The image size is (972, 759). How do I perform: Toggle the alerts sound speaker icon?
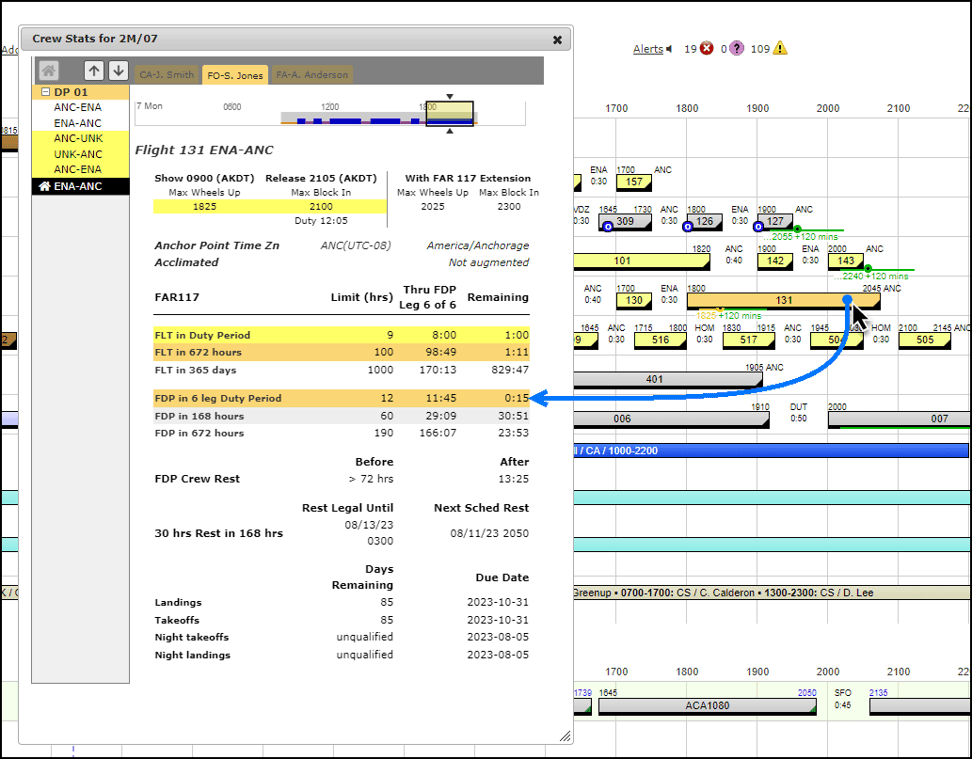pos(670,48)
